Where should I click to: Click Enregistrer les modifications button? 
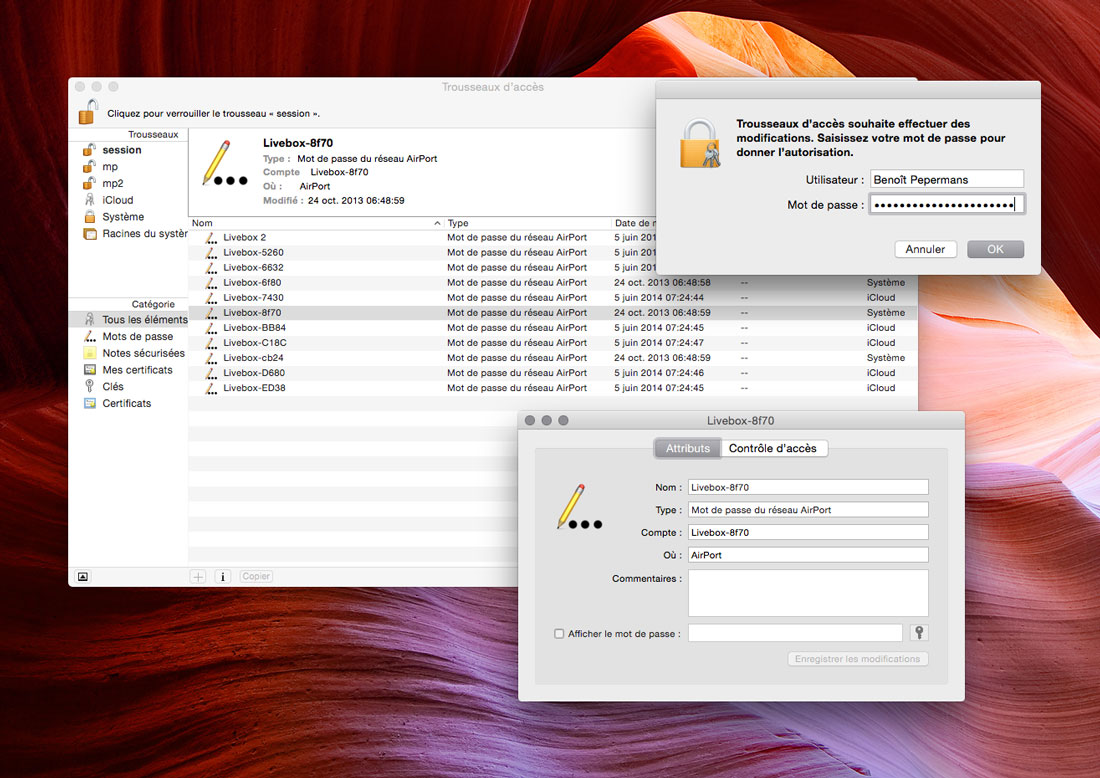click(x=857, y=659)
